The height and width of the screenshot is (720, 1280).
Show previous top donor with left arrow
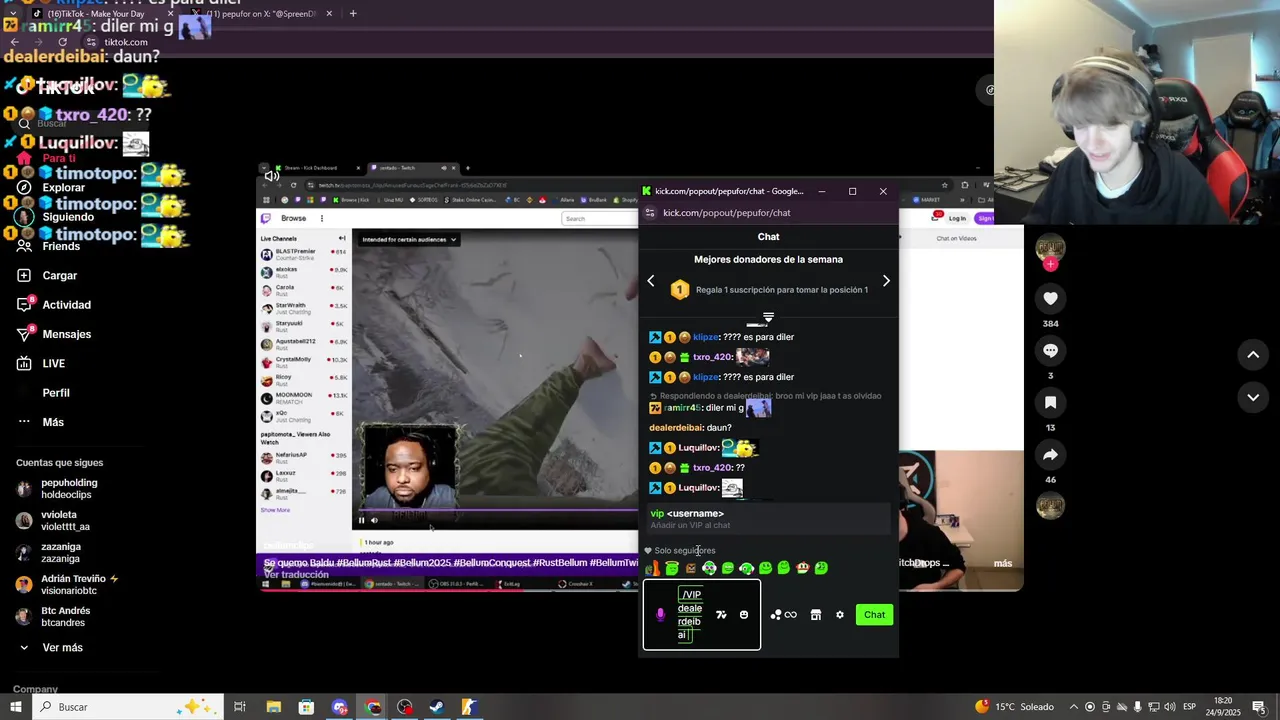651,281
